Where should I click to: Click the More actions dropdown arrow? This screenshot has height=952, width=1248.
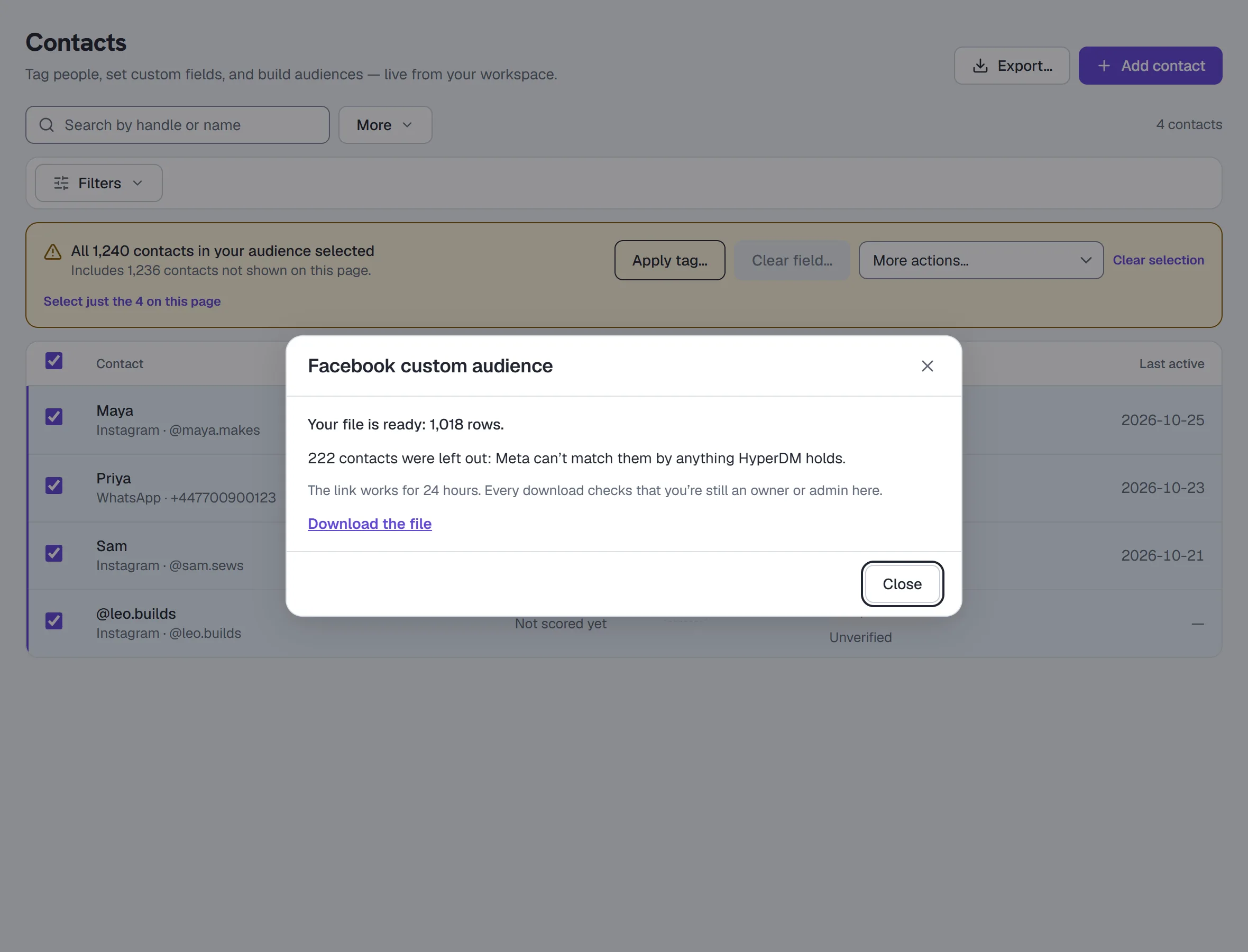pos(1086,260)
